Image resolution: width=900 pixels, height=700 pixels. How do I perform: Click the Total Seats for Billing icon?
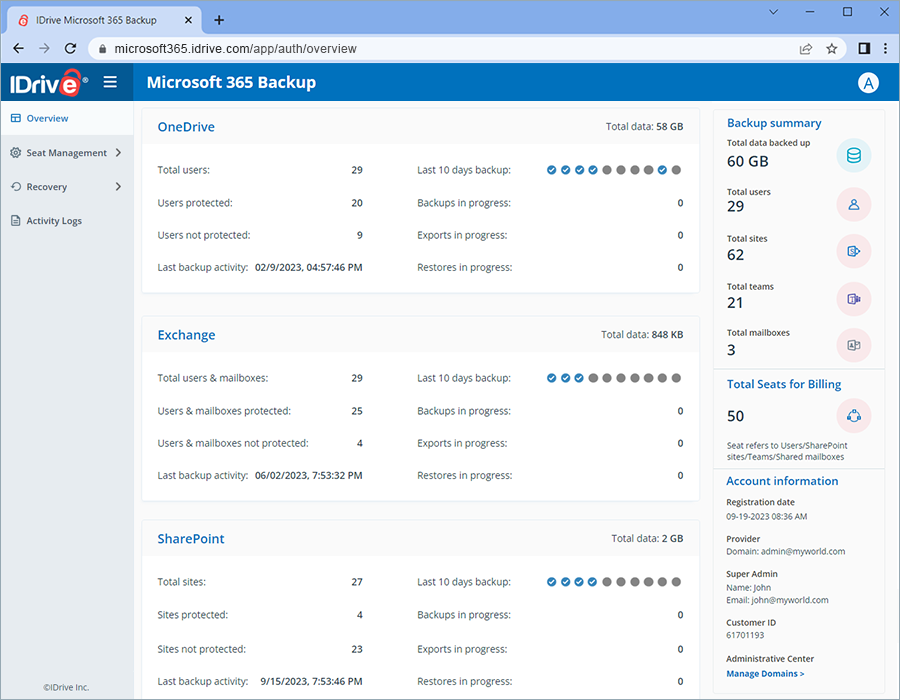(x=854, y=416)
